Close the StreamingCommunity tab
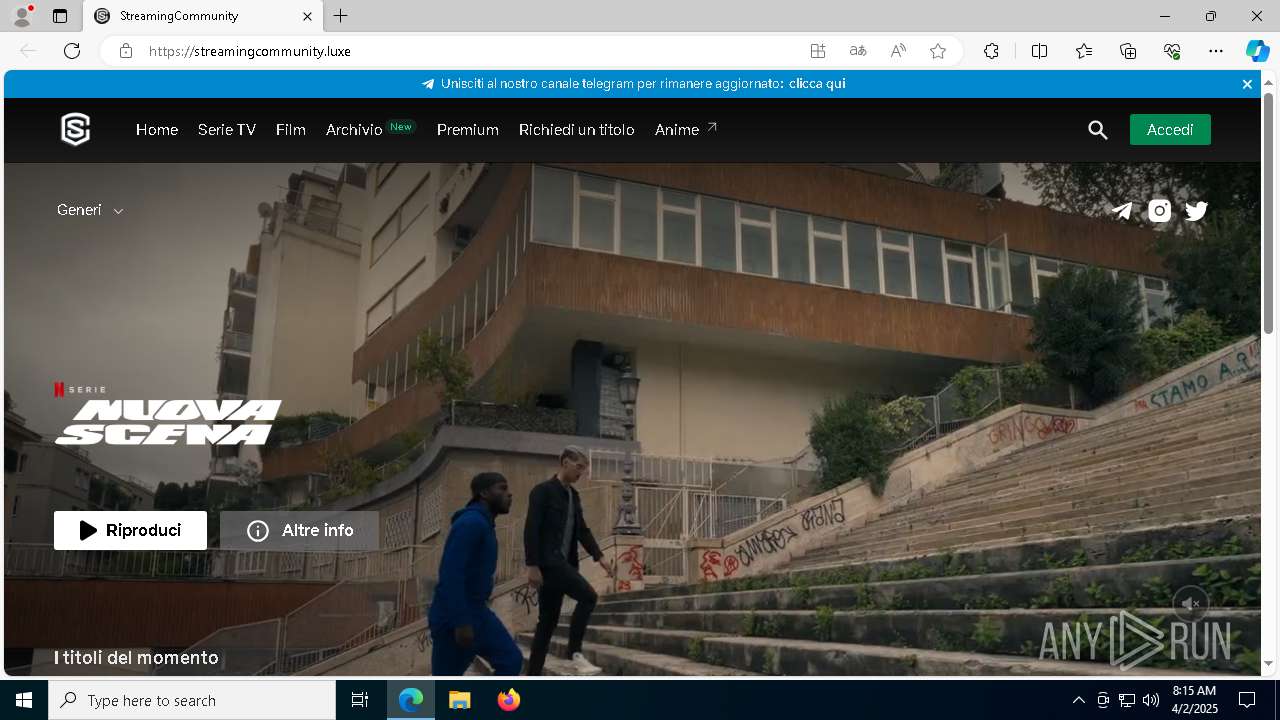1280x720 pixels. click(308, 16)
